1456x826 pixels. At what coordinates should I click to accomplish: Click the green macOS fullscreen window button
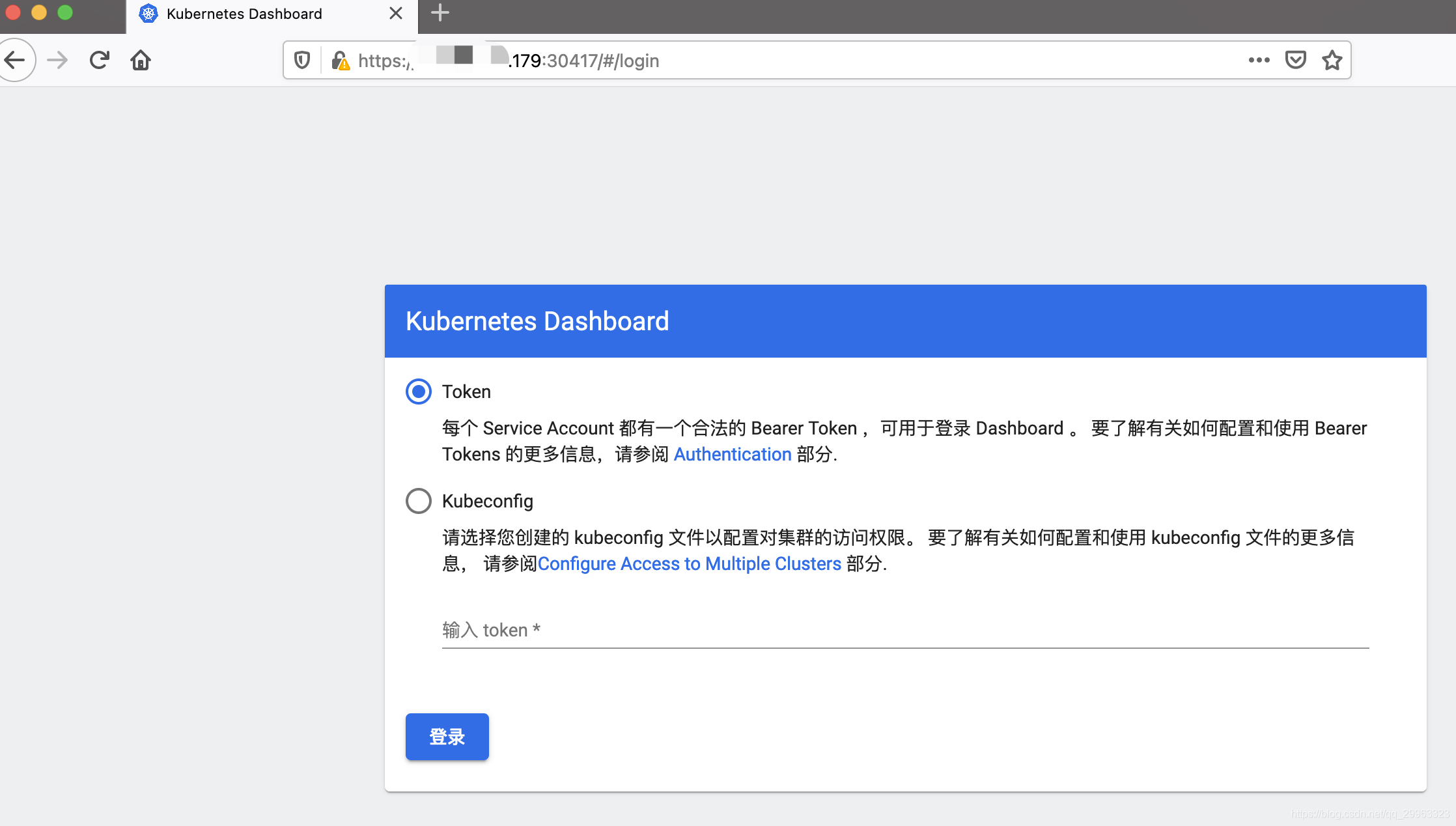coord(65,12)
